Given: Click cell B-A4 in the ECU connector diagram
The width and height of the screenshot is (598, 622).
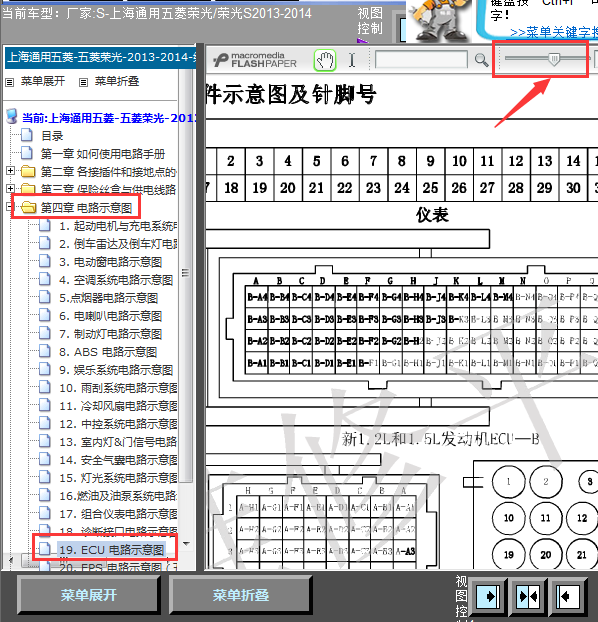Looking at the screenshot, I should pos(257,297).
